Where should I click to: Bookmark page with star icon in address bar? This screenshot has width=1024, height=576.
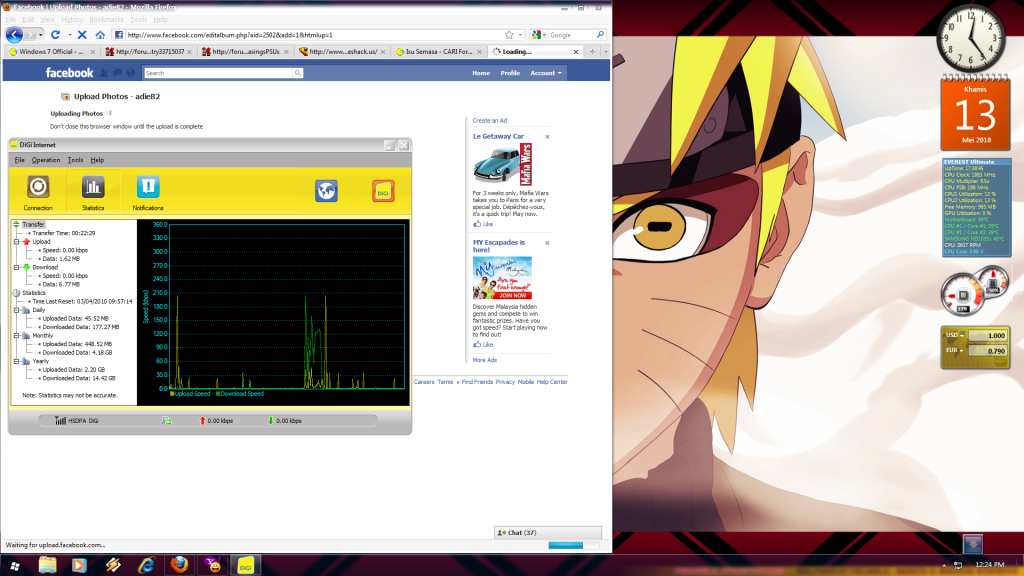point(509,34)
